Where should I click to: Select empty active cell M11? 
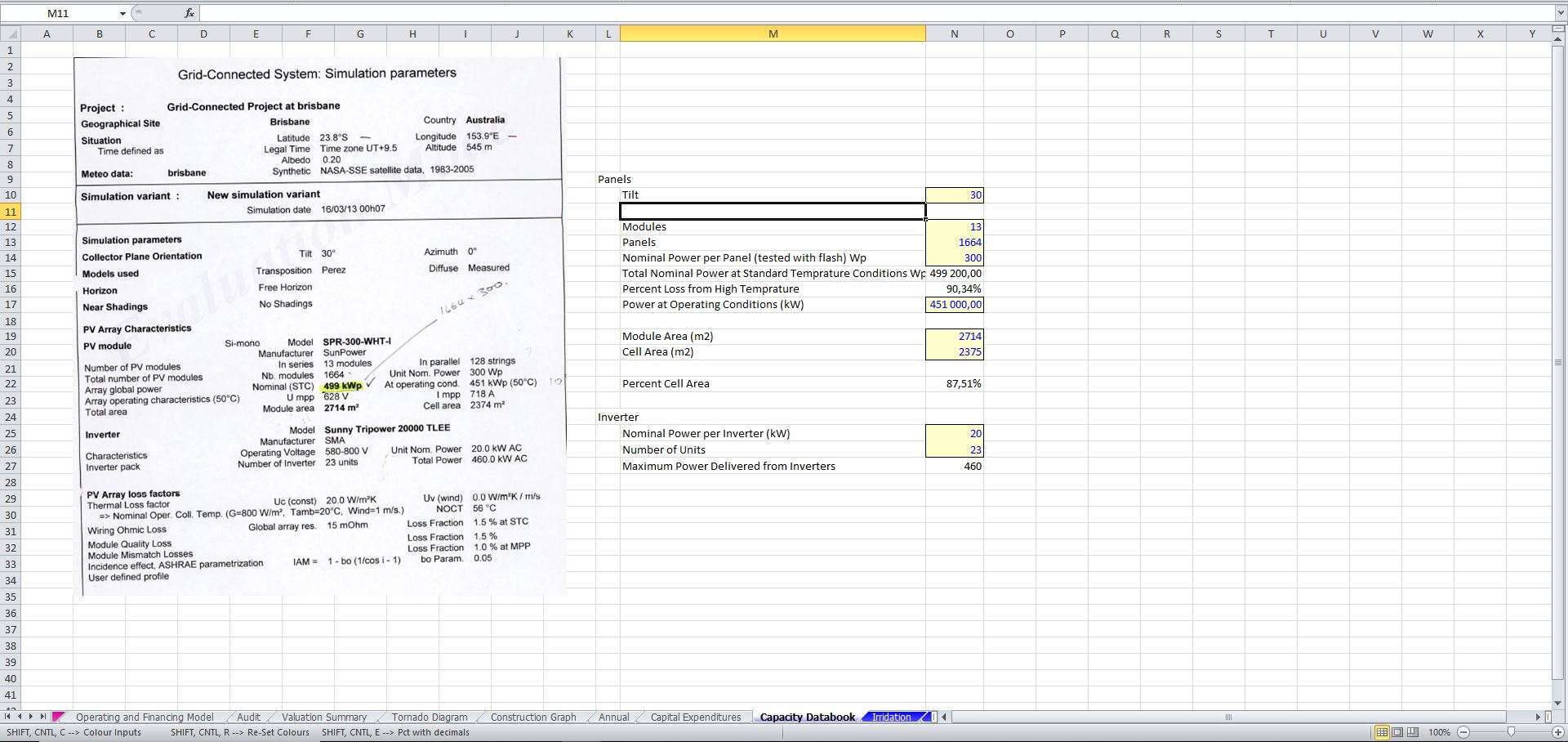point(773,211)
